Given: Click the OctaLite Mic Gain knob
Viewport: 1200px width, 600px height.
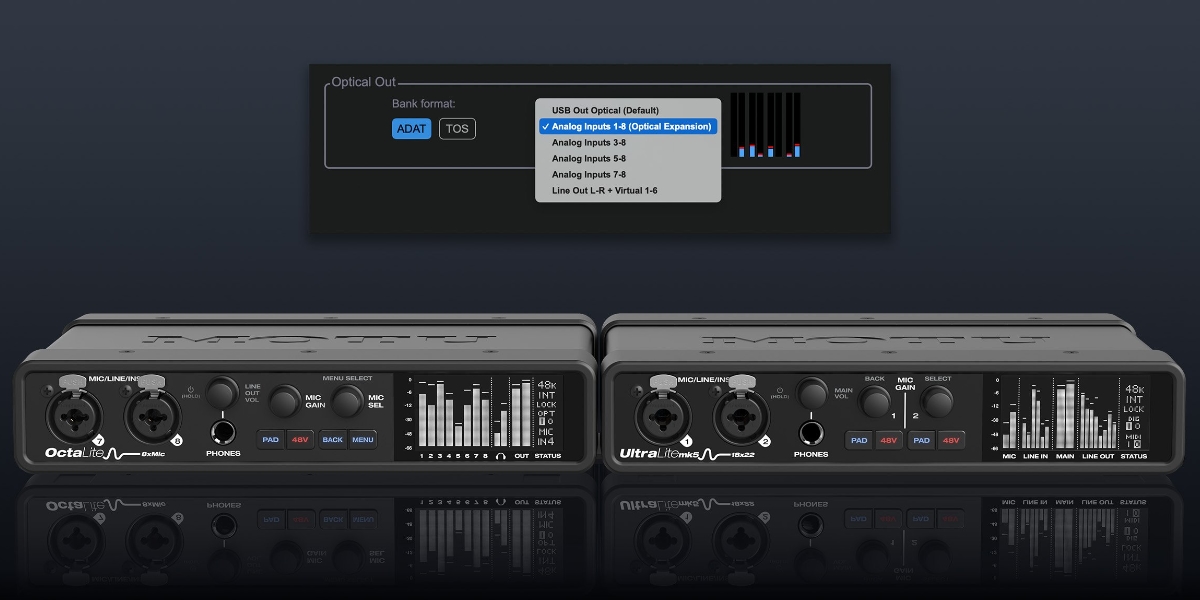Looking at the screenshot, I should 286,401.
